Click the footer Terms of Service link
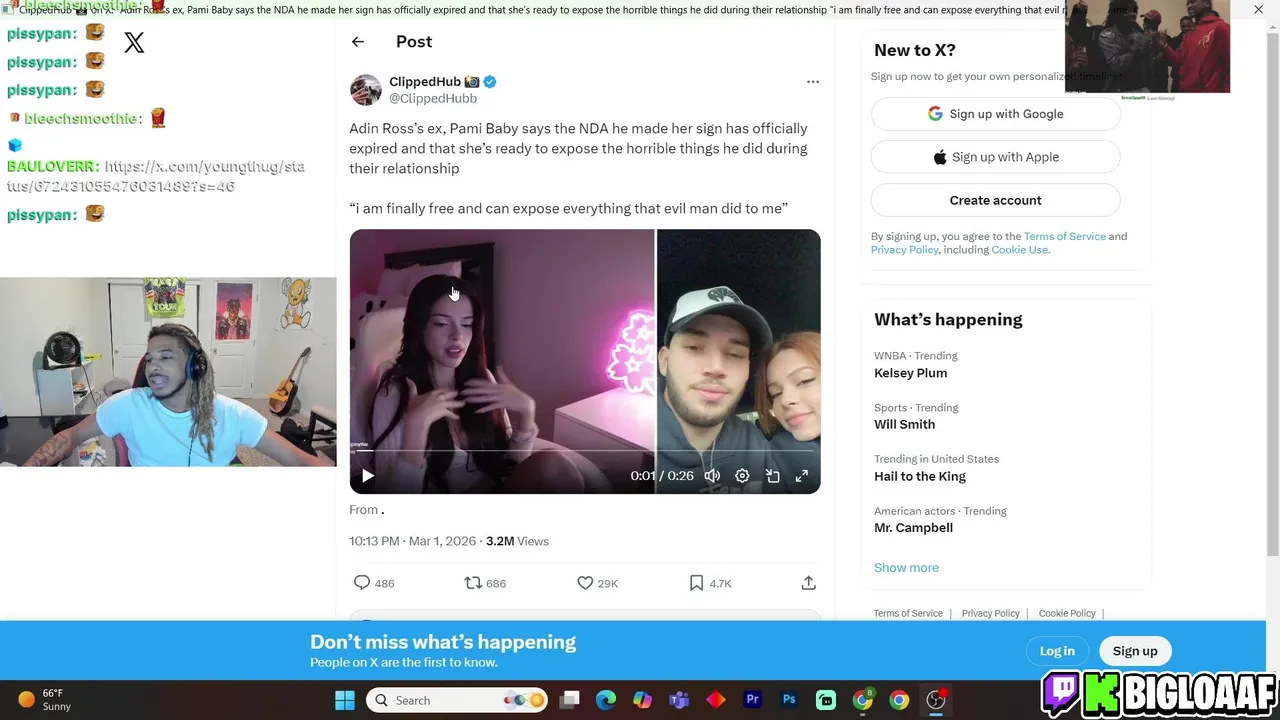Viewport: 1280px width, 720px height. pyautogui.click(x=908, y=613)
